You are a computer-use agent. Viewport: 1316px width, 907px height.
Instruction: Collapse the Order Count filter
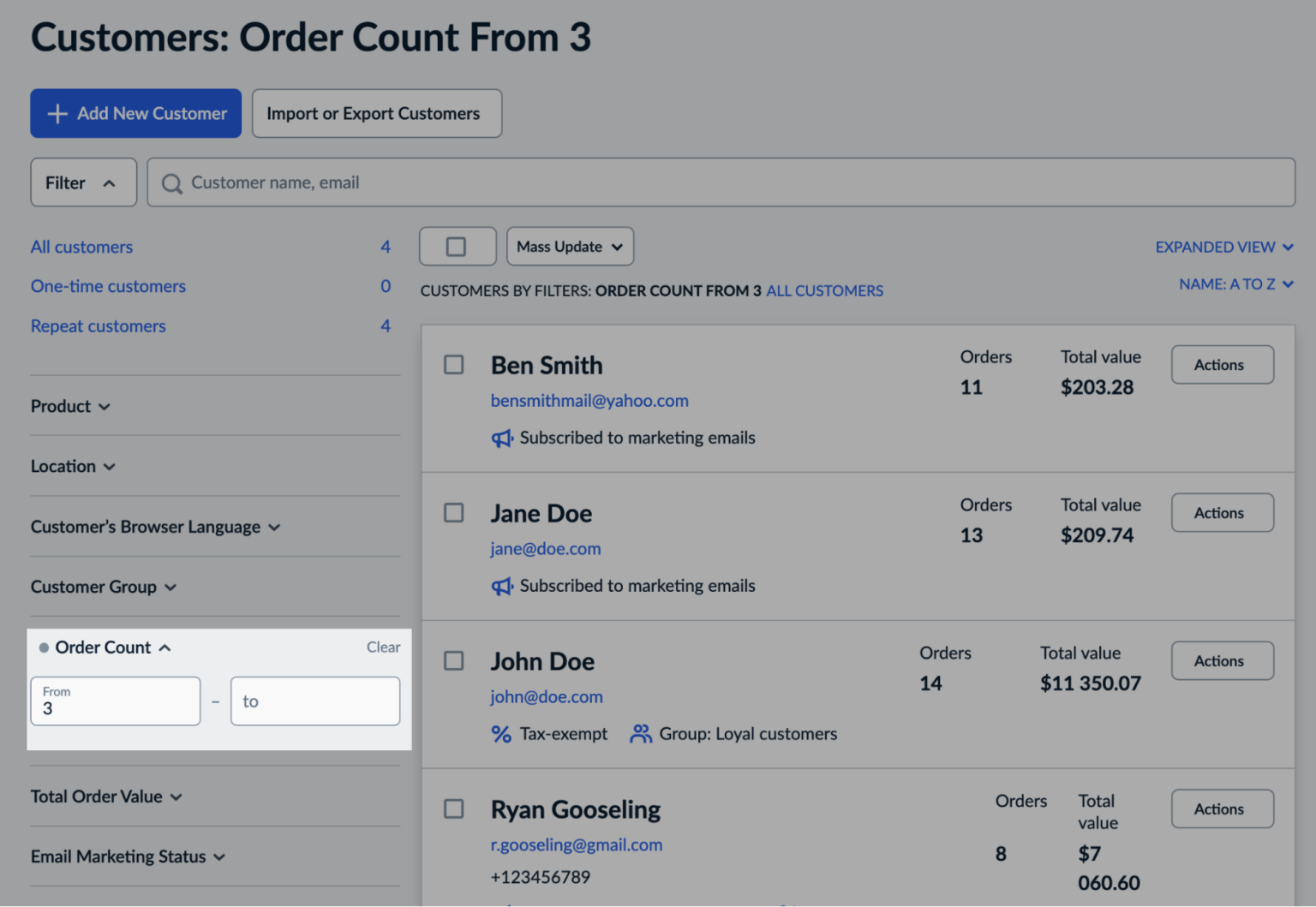tap(164, 647)
